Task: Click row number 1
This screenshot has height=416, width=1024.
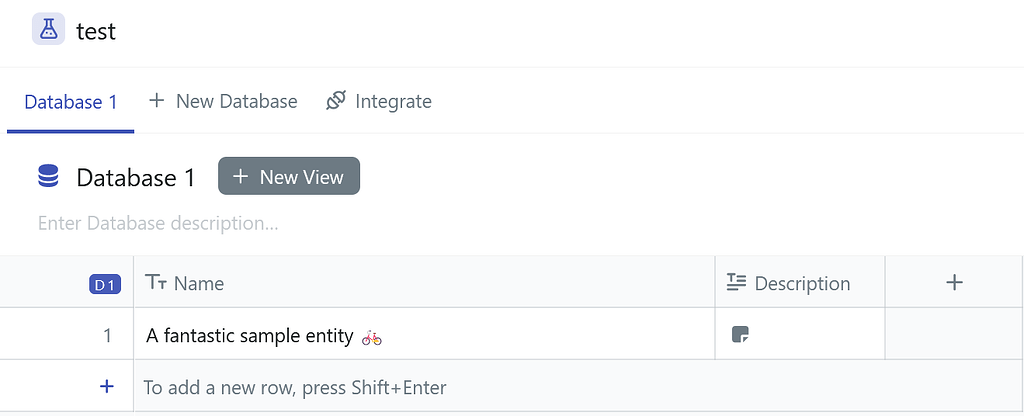Action: pos(107,336)
